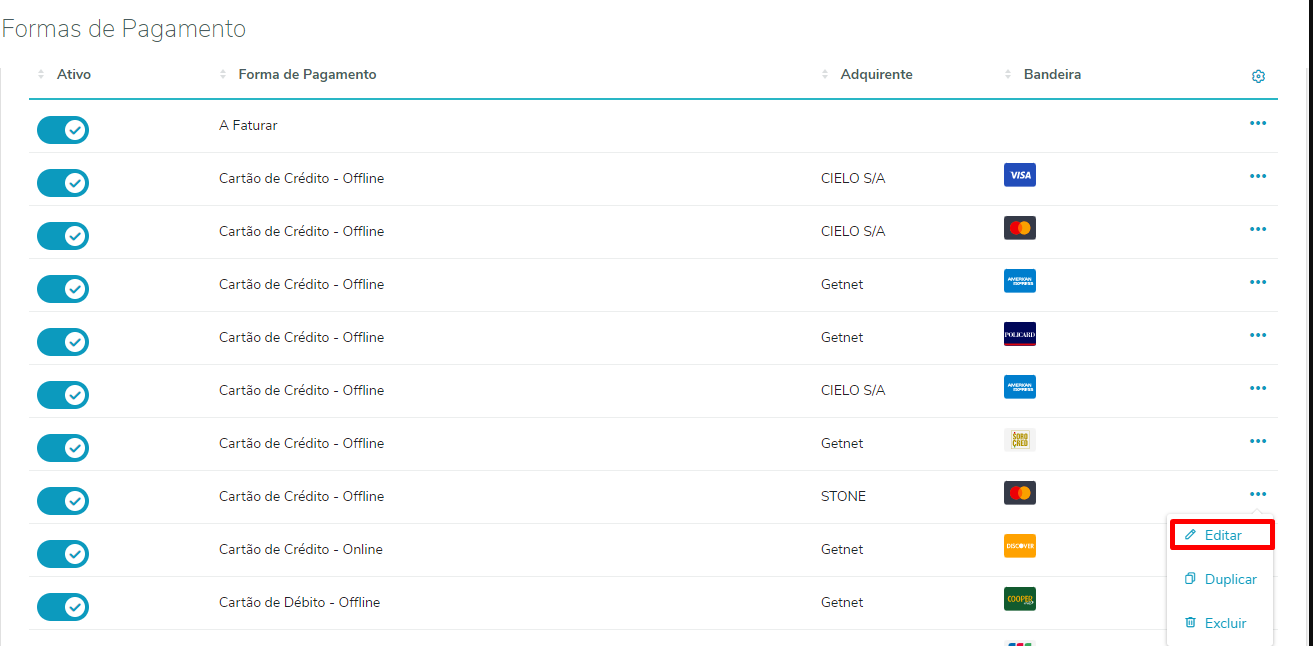Sort by the Adquirente column header
This screenshot has height=646, width=1313.
coord(867,74)
